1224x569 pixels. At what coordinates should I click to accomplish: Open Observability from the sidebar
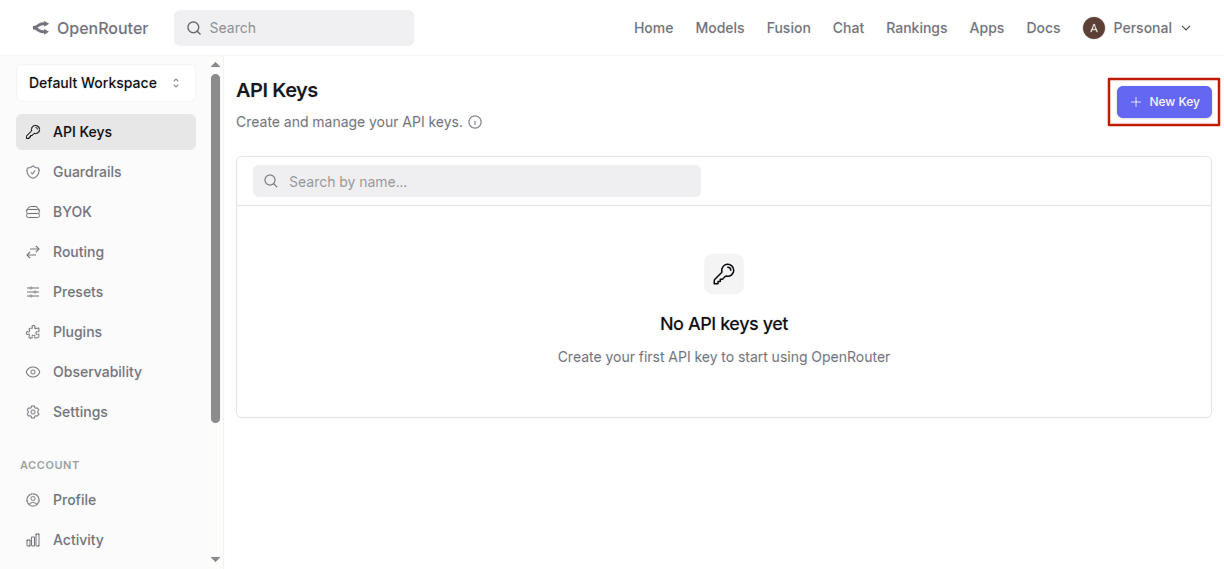click(106, 372)
